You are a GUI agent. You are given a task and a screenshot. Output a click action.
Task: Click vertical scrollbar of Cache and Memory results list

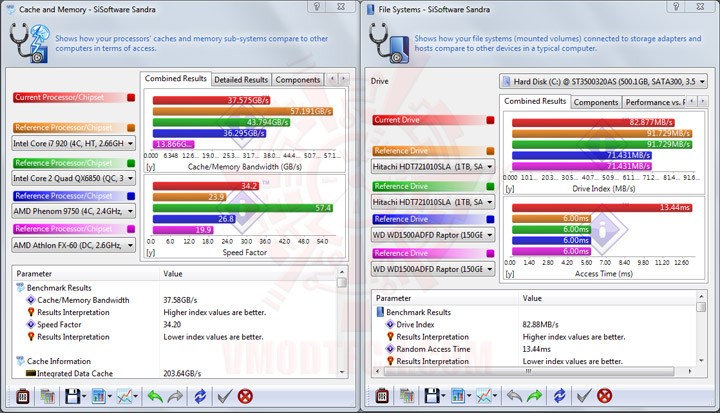click(342, 322)
